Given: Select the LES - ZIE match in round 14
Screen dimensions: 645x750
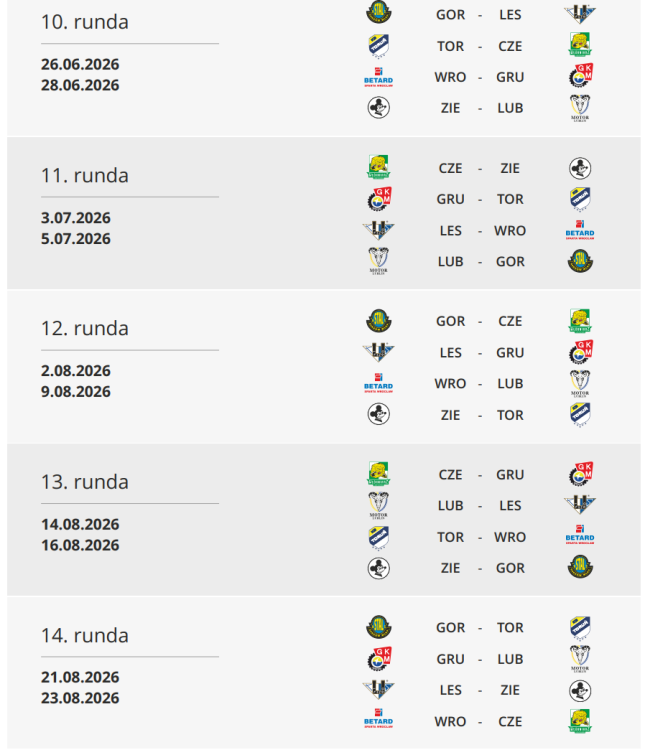Looking at the screenshot, I should click(x=480, y=690).
